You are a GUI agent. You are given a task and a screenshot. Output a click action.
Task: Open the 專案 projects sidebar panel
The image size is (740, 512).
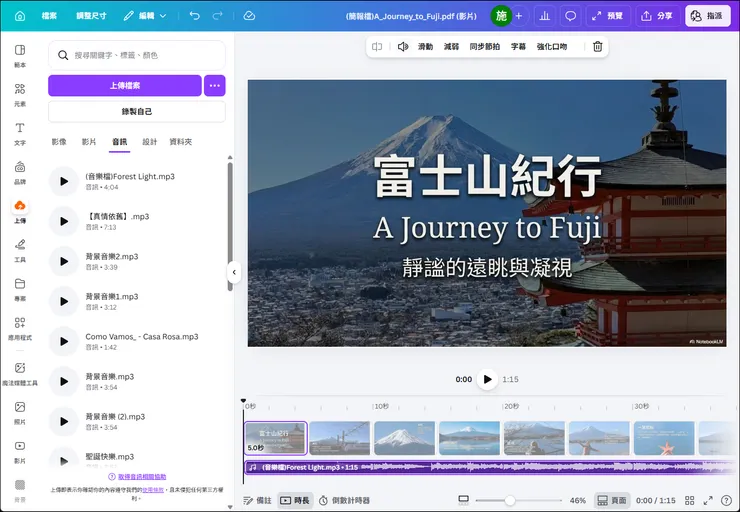[x=20, y=290]
